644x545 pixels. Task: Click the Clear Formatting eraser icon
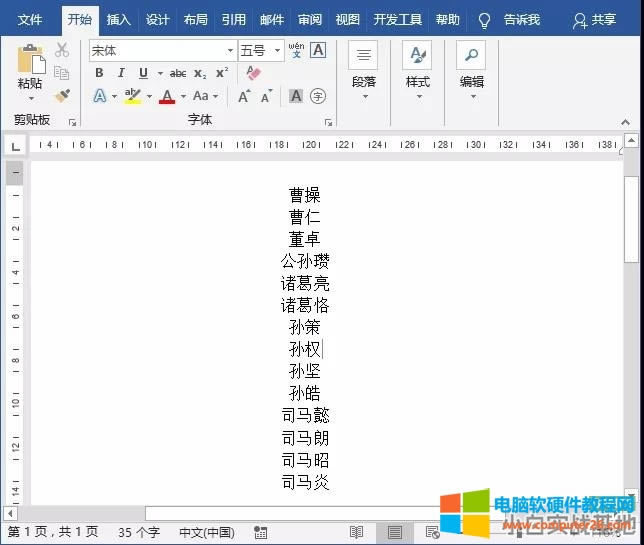click(253, 73)
